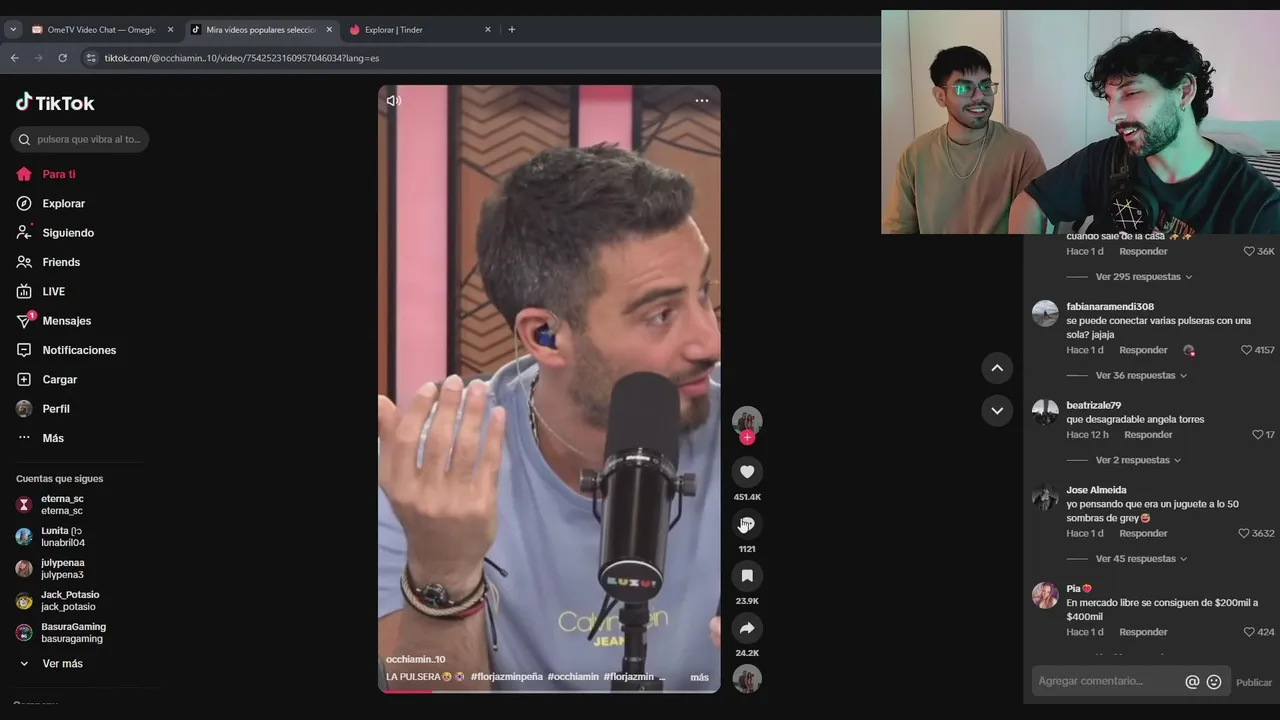Expand Ver 2 respuestas
The height and width of the screenshot is (720, 1280).
click(x=1138, y=460)
